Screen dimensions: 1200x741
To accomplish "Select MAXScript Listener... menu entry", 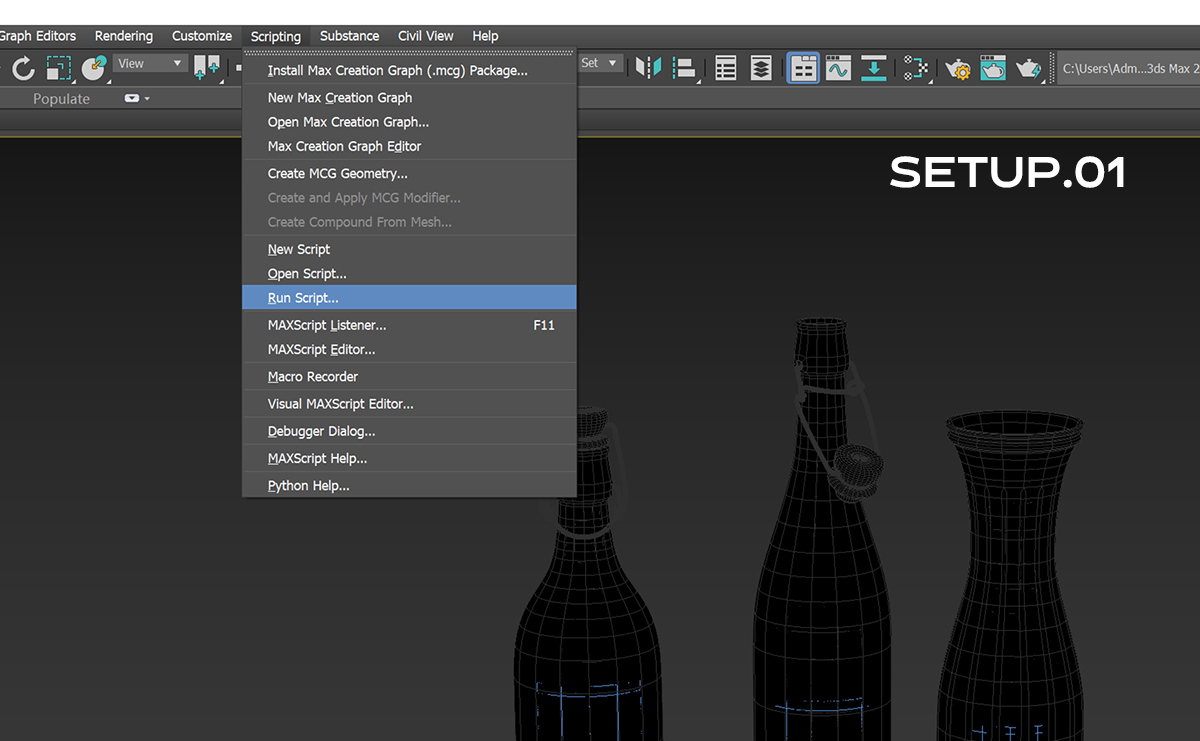I will pyautogui.click(x=327, y=325).
